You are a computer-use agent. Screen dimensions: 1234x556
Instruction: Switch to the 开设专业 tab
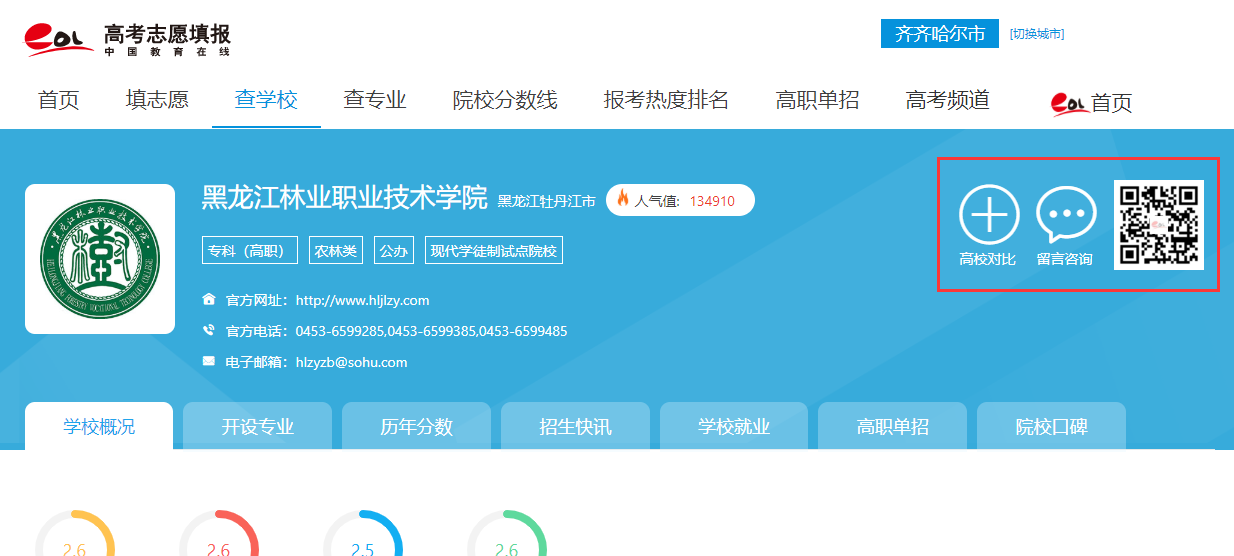(257, 426)
